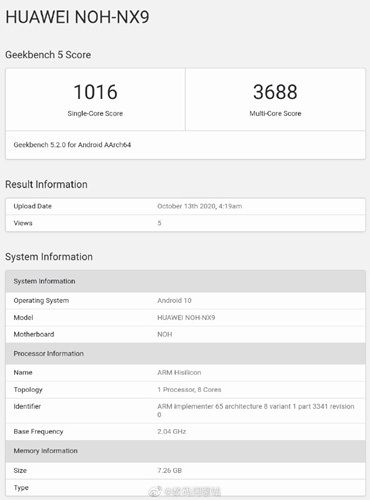Image resolution: width=370 pixels, height=500 pixels.
Task: Click the large System Information section heading
Action: pos(49,257)
